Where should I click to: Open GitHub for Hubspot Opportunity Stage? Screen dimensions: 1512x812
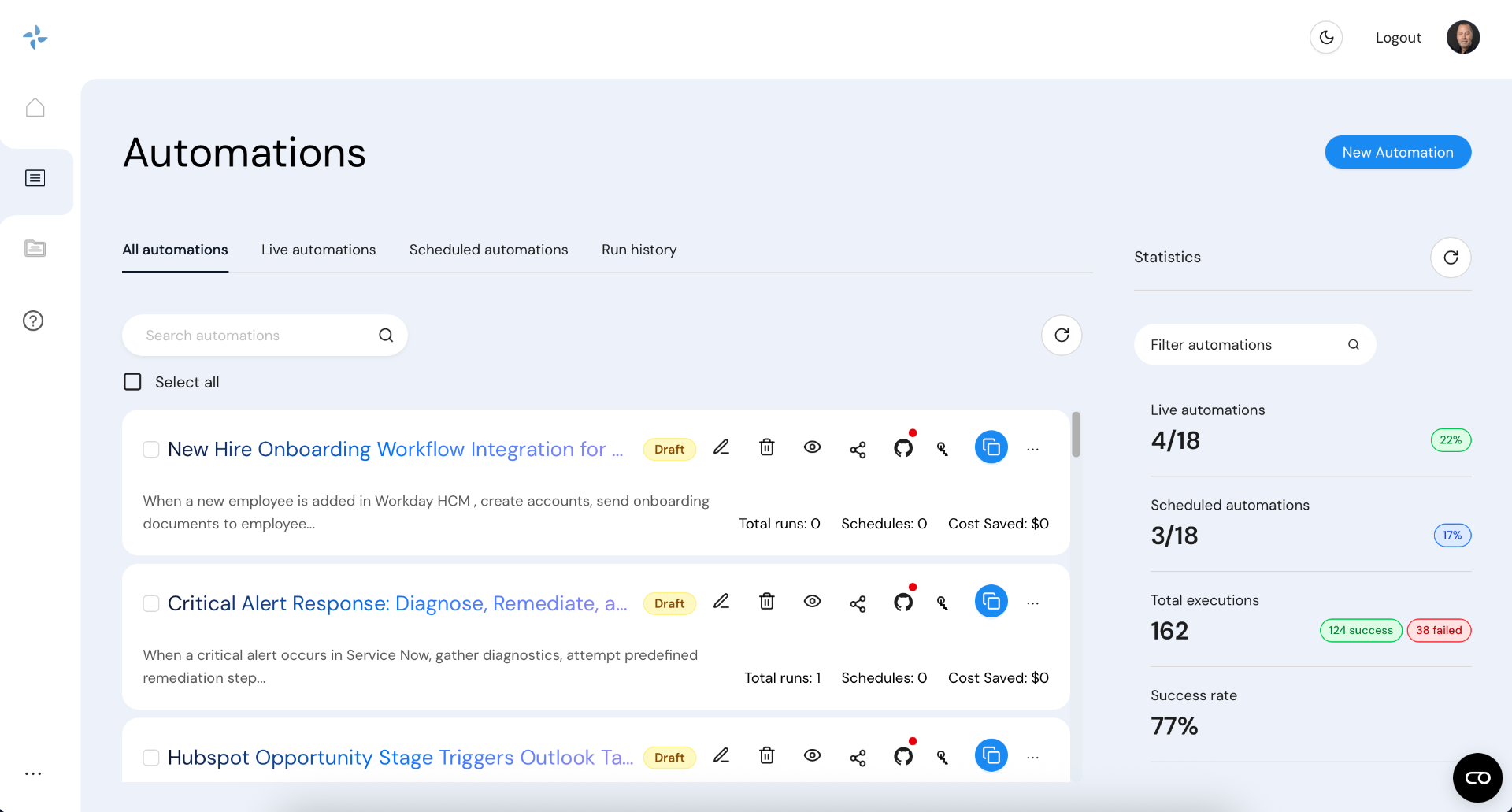pos(904,757)
